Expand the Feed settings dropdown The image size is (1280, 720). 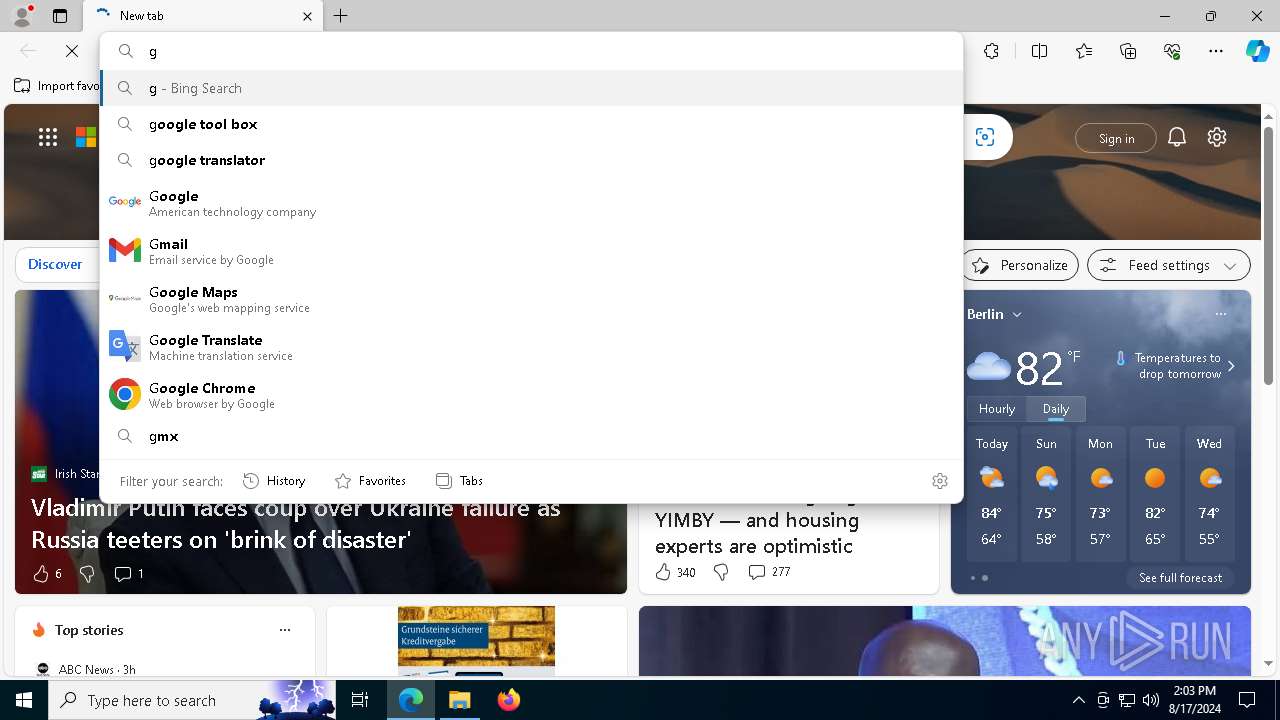tap(1168, 265)
